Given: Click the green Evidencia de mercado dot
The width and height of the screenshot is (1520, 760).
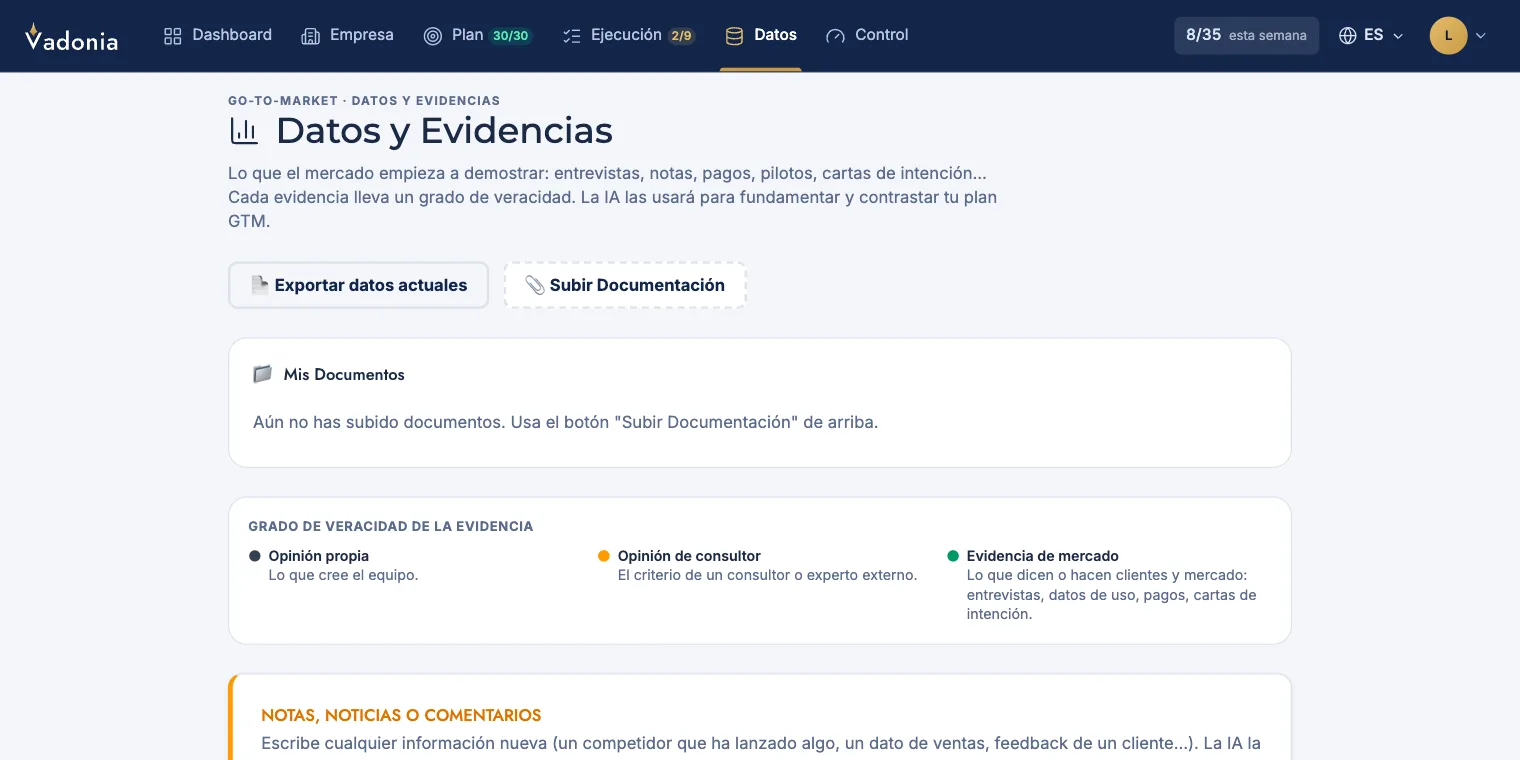Looking at the screenshot, I should point(953,556).
